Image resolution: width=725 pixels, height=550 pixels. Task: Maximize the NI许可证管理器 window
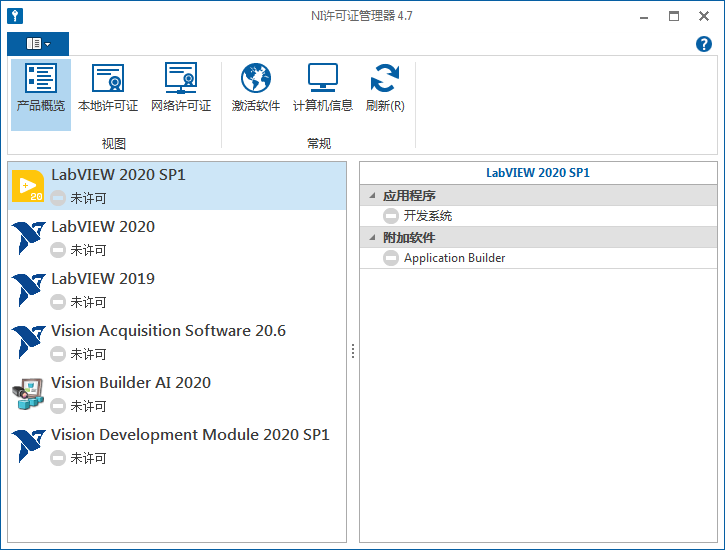(x=674, y=17)
